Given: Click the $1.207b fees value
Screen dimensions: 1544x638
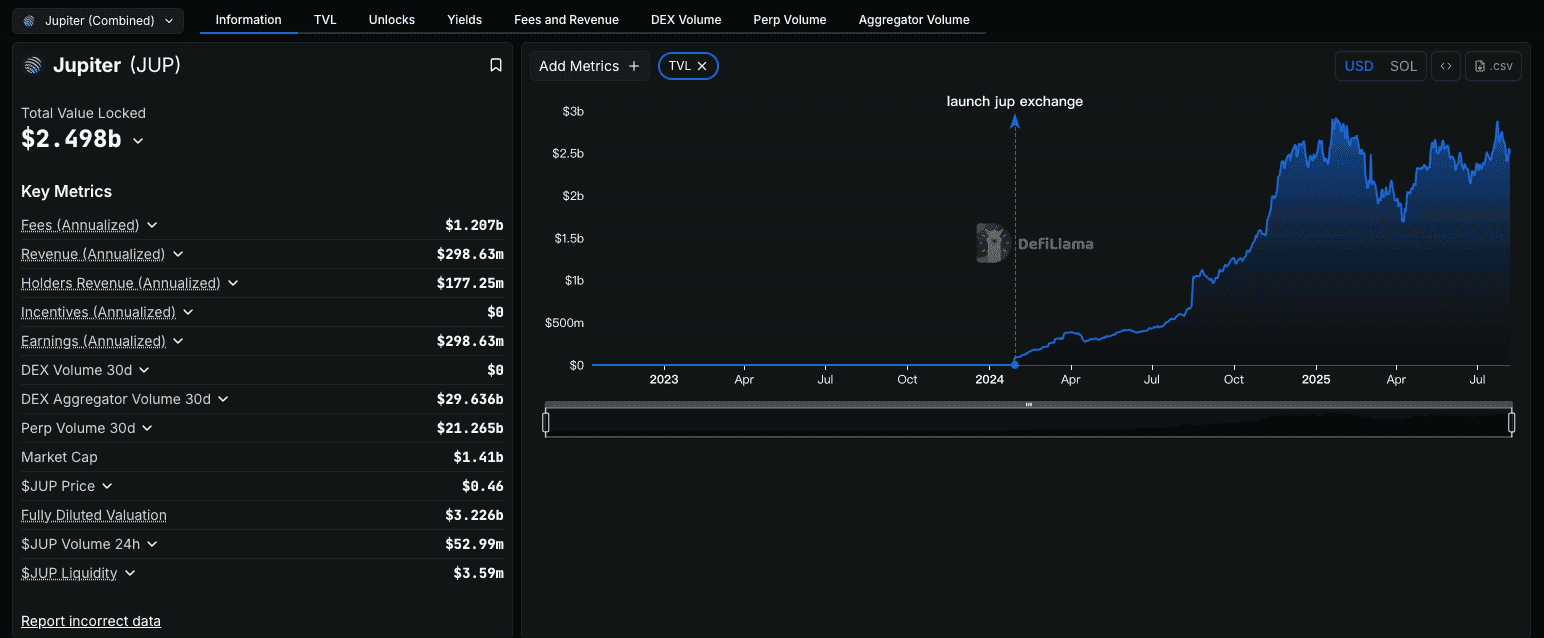Looking at the screenshot, I should [x=474, y=225].
